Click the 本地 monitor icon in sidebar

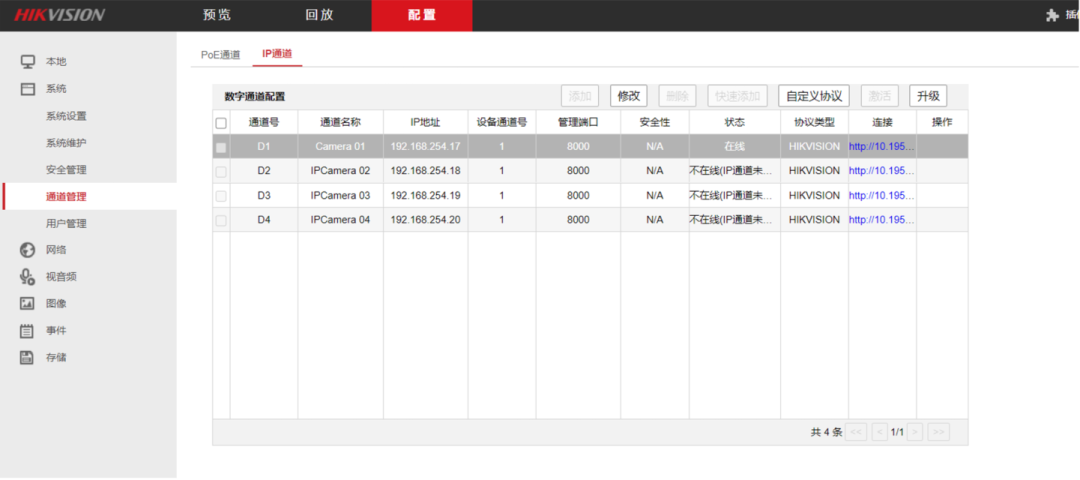[x=28, y=62]
